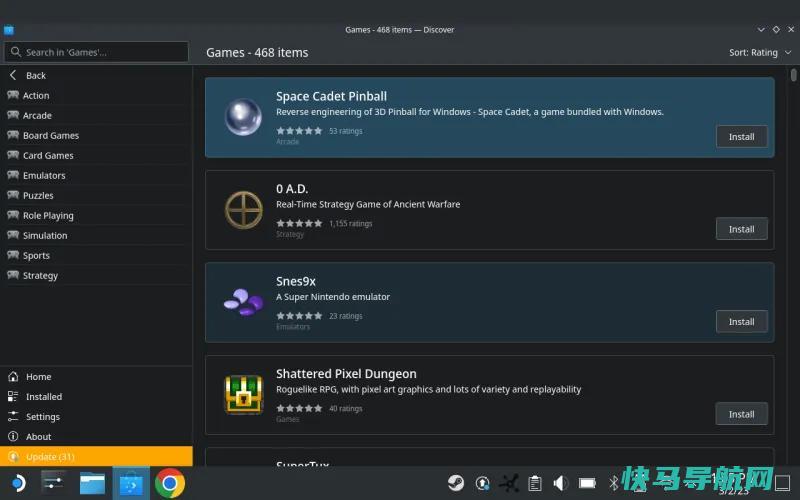The image size is (800, 500).
Task: Open System Settings from the taskbar
Action: [54, 483]
